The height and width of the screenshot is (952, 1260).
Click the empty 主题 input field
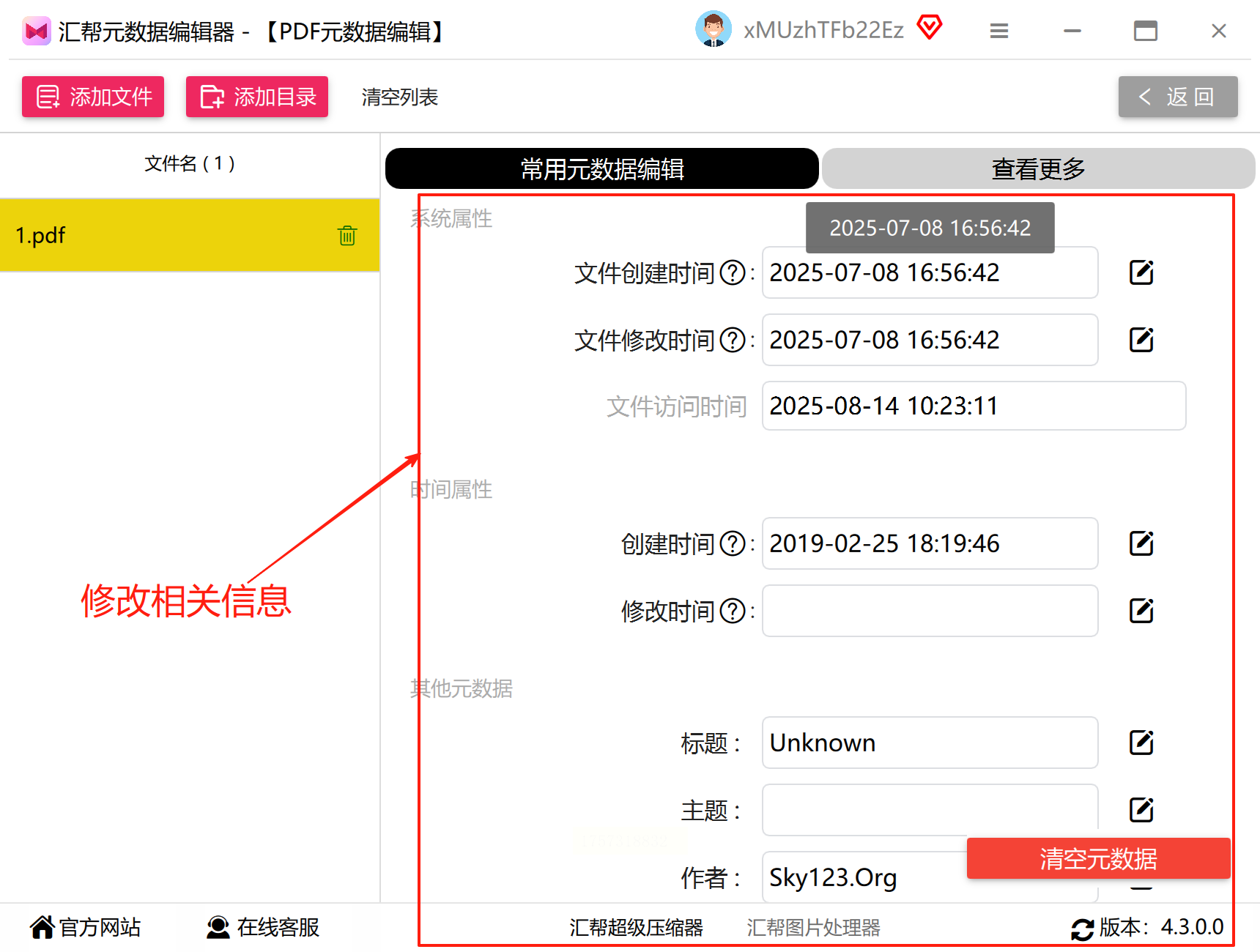[x=930, y=810]
